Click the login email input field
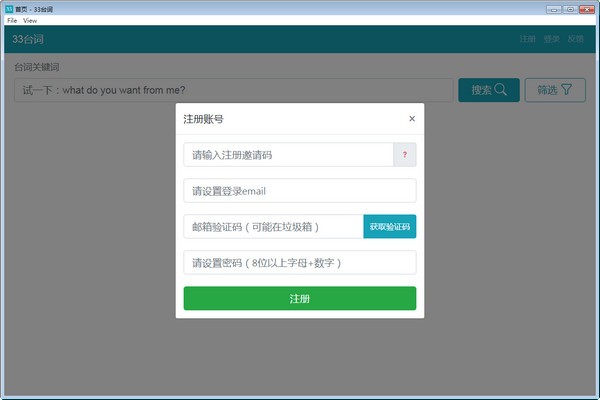Screen dimensions: 600x400 (x=299, y=191)
